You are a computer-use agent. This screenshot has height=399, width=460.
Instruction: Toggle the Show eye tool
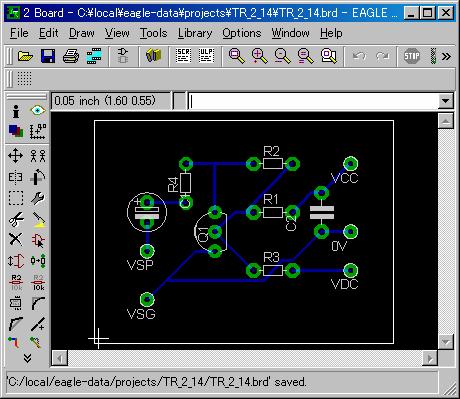(38, 110)
